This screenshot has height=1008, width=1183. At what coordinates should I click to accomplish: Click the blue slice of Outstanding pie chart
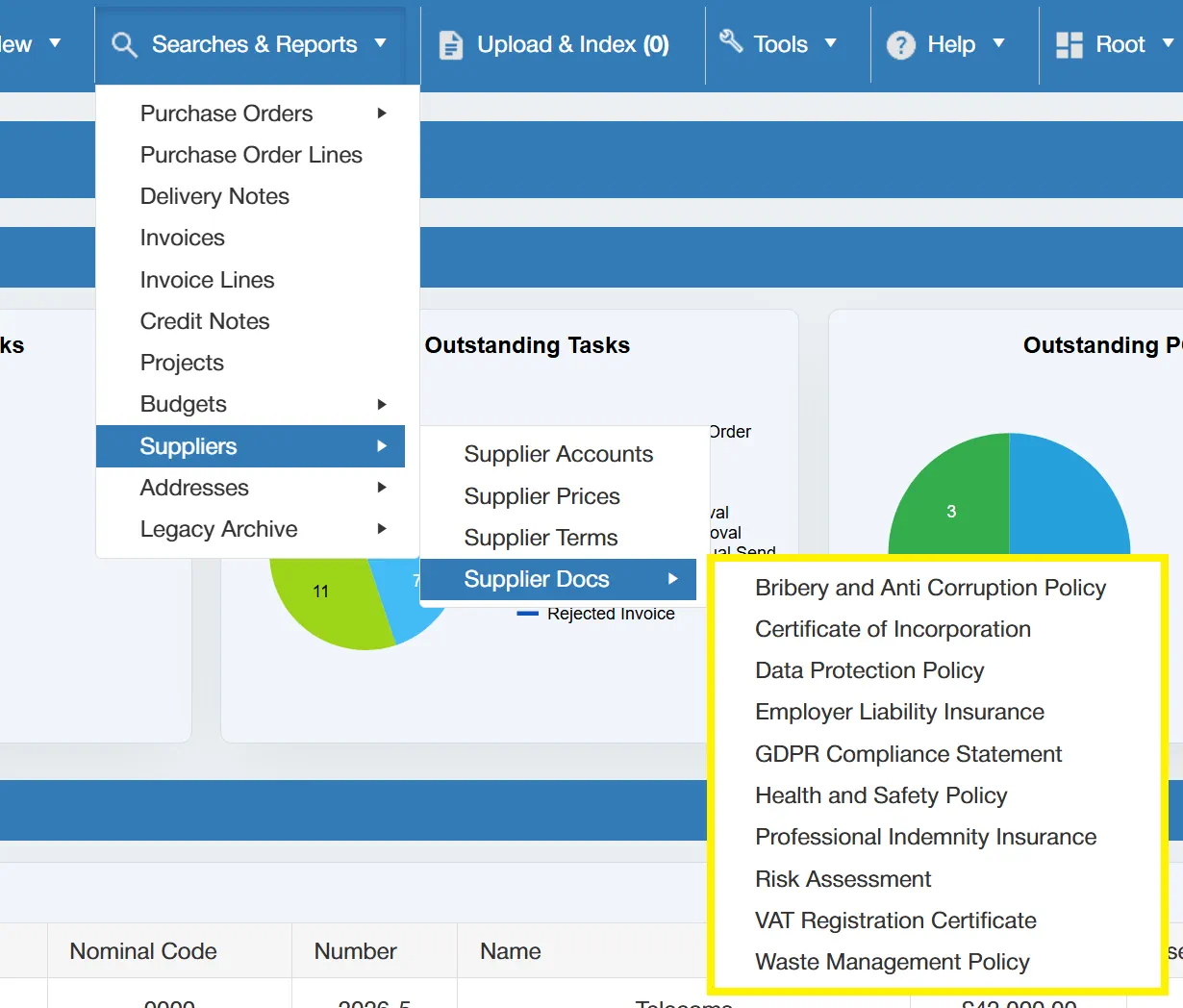pos(1068,500)
